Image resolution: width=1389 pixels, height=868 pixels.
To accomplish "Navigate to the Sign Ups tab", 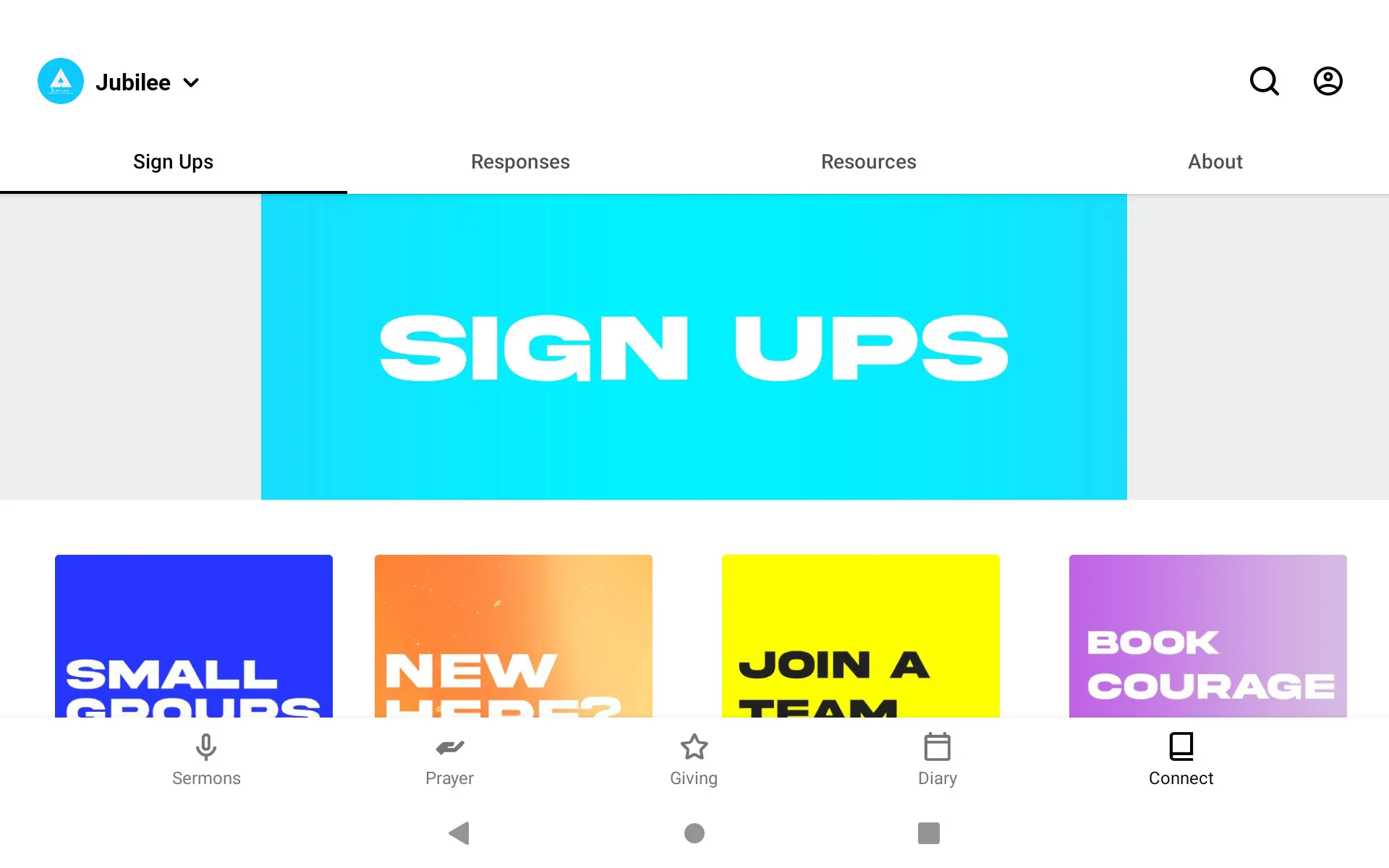I will click(x=173, y=162).
